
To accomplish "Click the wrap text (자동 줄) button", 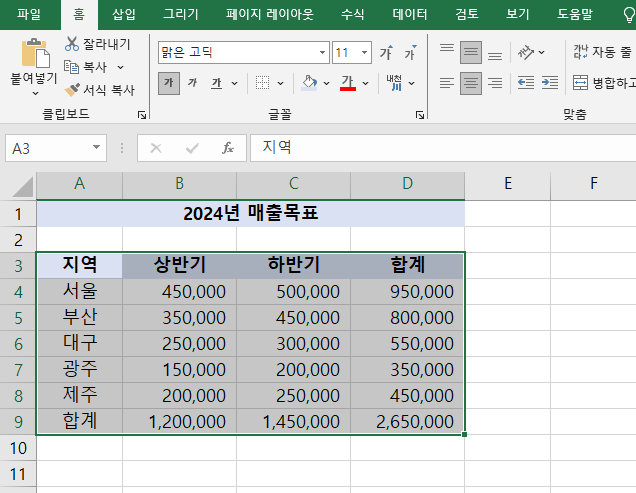I will pos(603,52).
